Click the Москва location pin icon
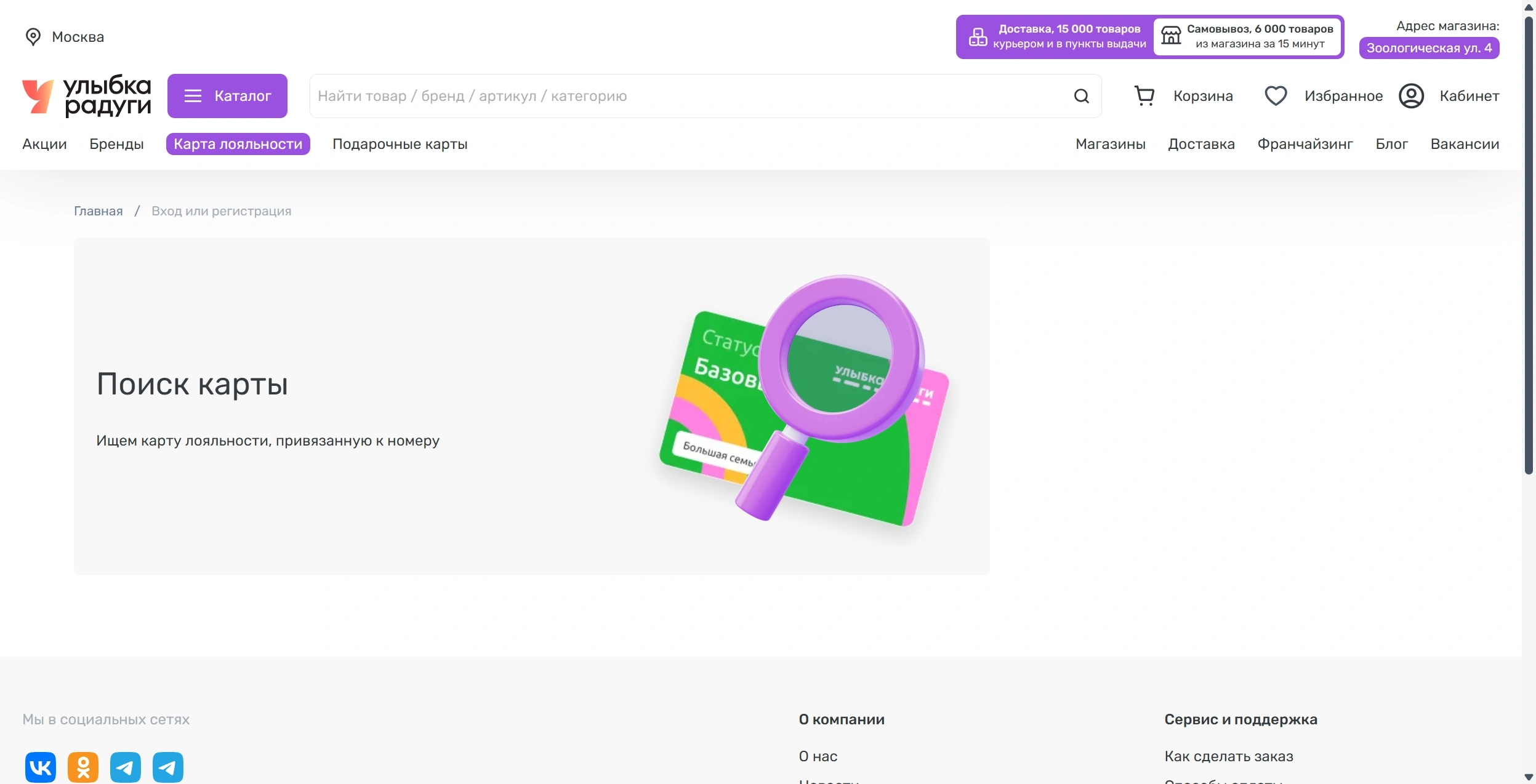This screenshot has height=784, width=1536. [x=33, y=37]
